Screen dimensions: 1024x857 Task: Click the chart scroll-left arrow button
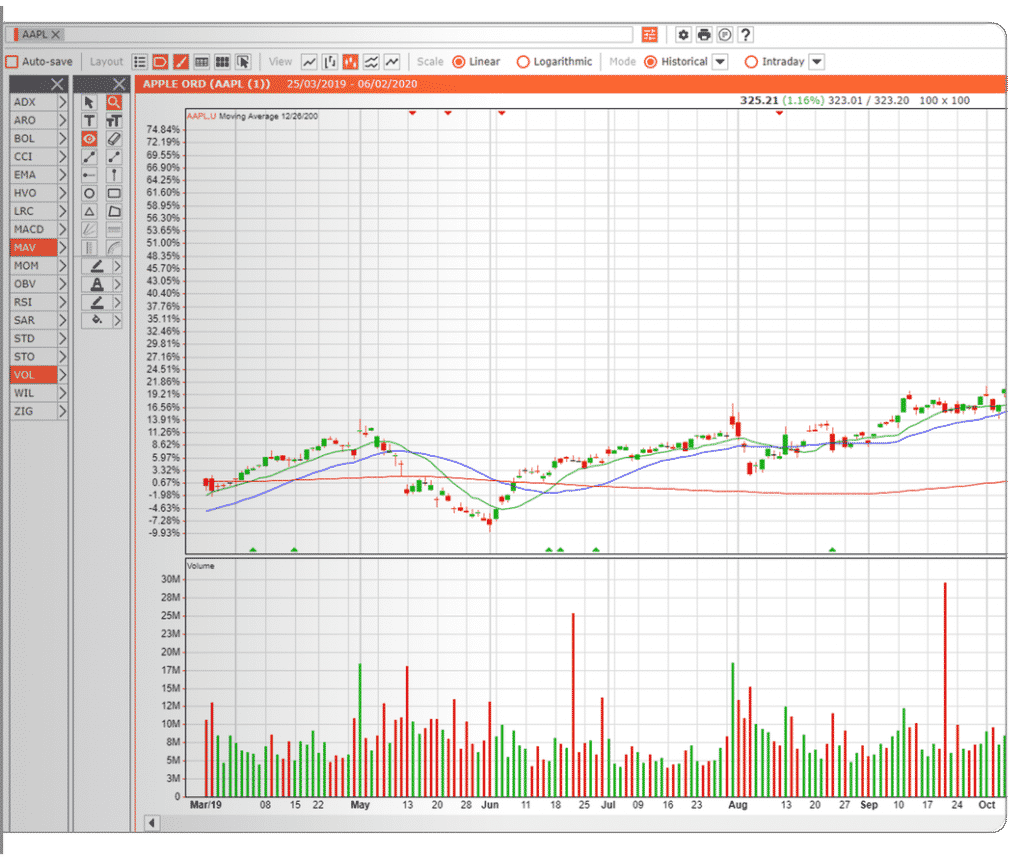(x=152, y=823)
